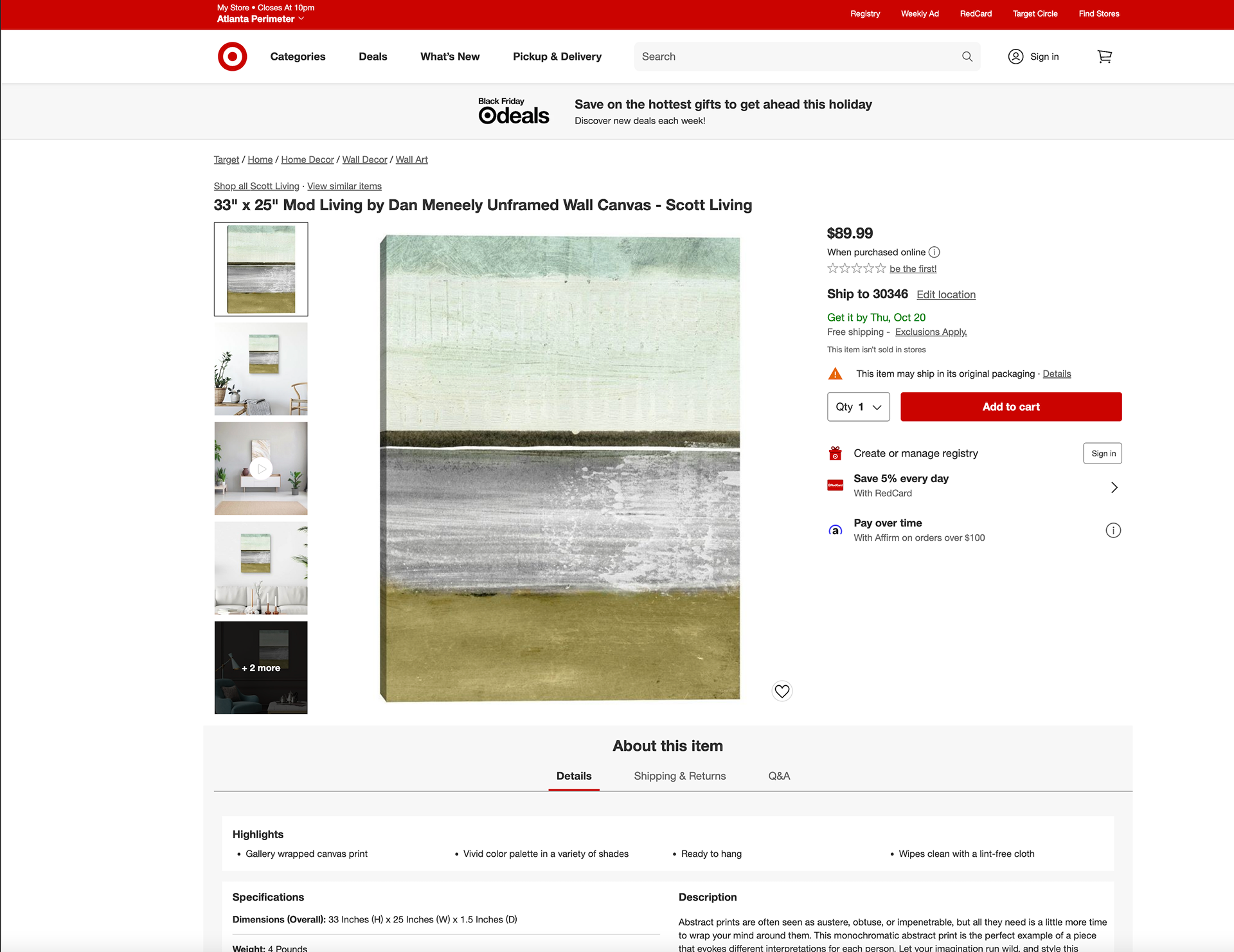The image size is (1234, 952).
Task: Click Get it by Thu, Oct 20
Action: [x=876, y=318]
